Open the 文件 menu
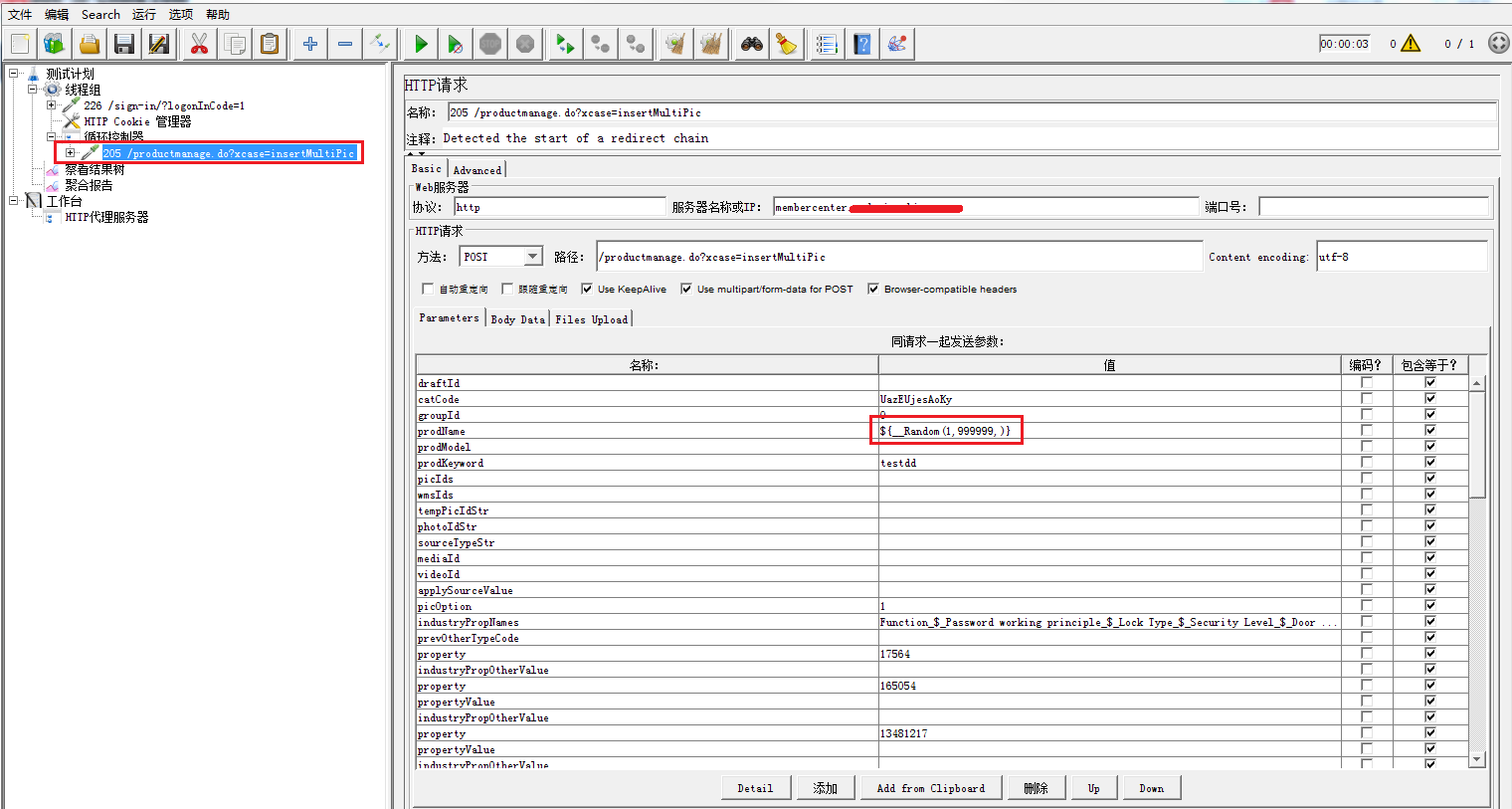 point(20,14)
